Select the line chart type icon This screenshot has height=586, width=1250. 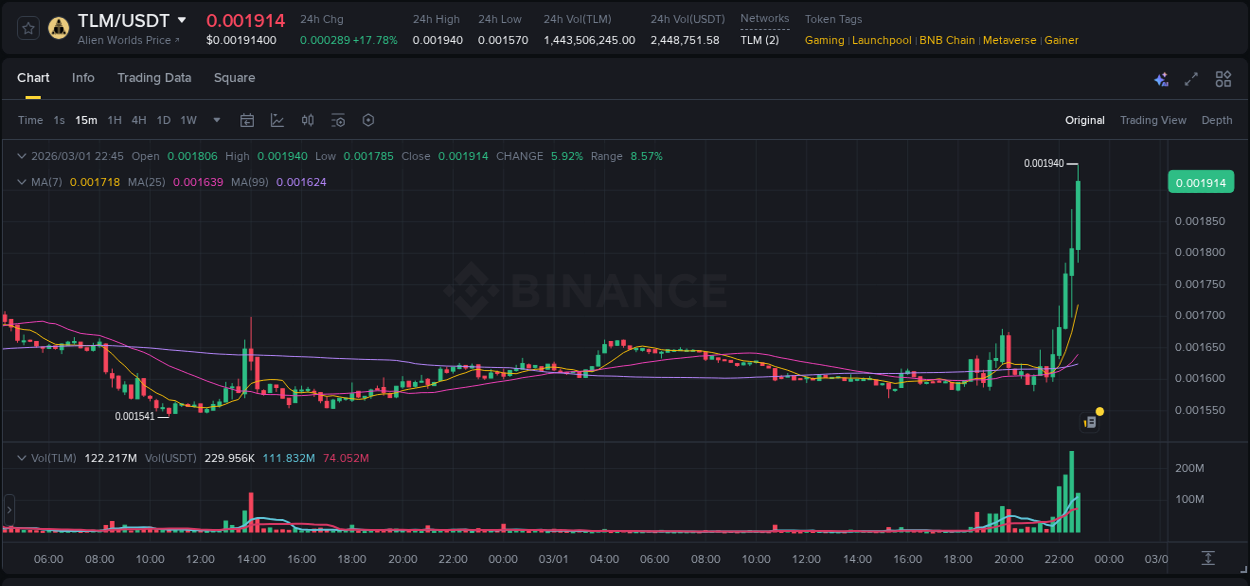[x=278, y=120]
